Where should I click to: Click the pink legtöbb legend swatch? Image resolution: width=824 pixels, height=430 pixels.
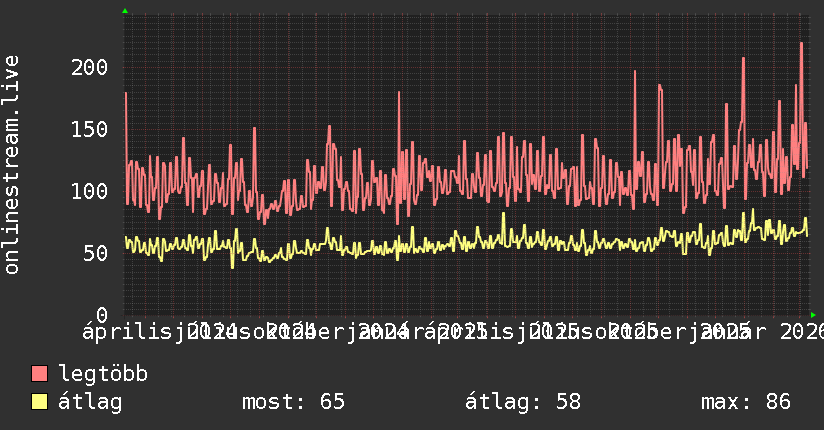click(39, 374)
